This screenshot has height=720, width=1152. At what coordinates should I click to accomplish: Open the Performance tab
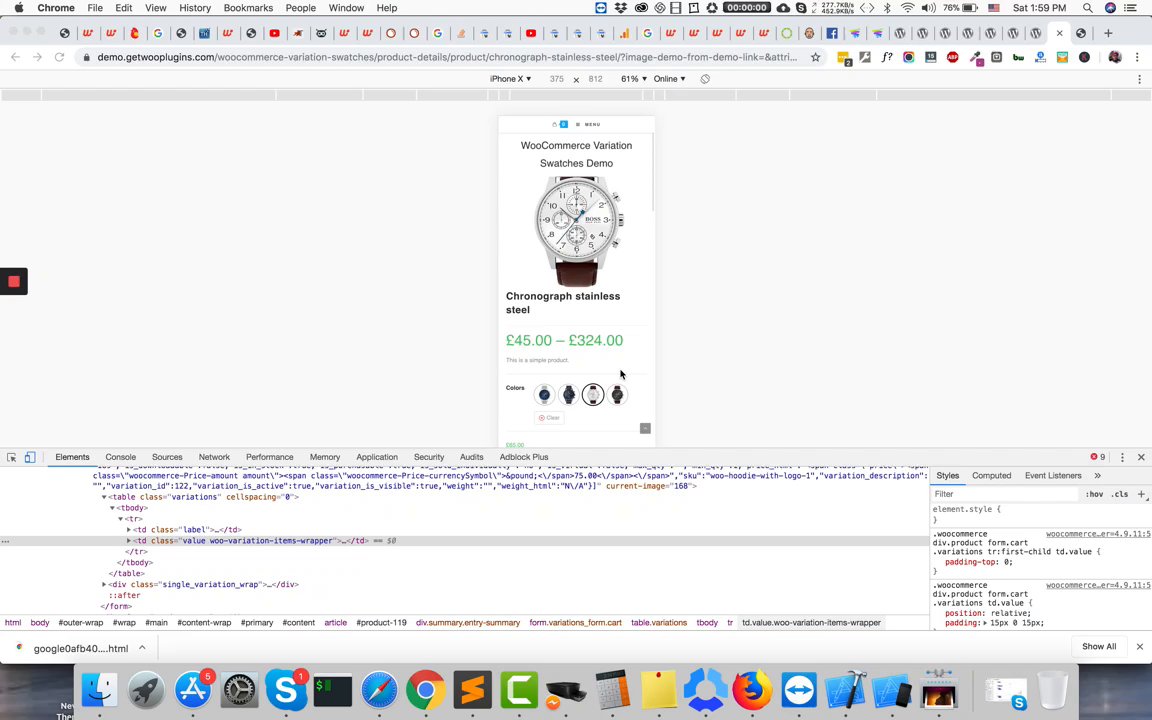pos(270,457)
